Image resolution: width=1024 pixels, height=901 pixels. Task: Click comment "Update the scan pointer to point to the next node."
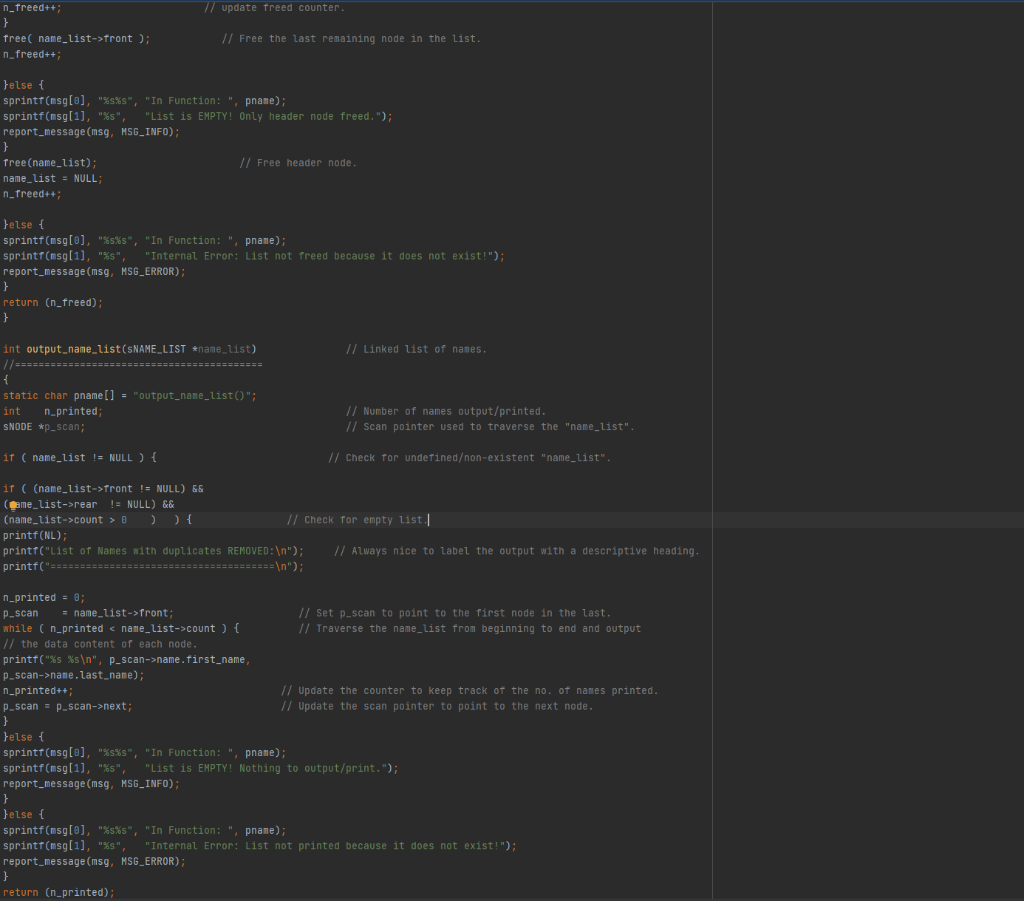[x=437, y=706]
